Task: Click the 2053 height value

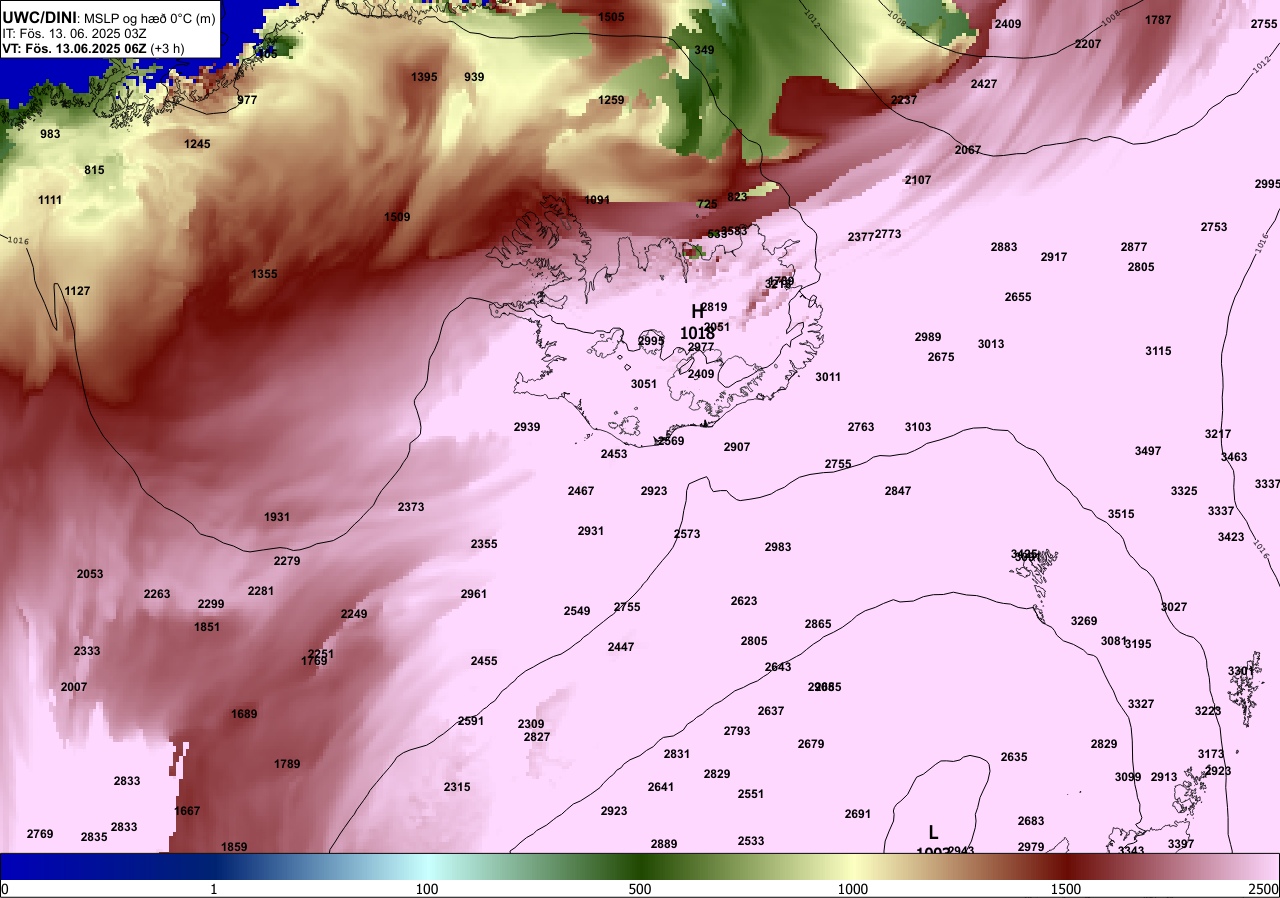Action: 90,574
